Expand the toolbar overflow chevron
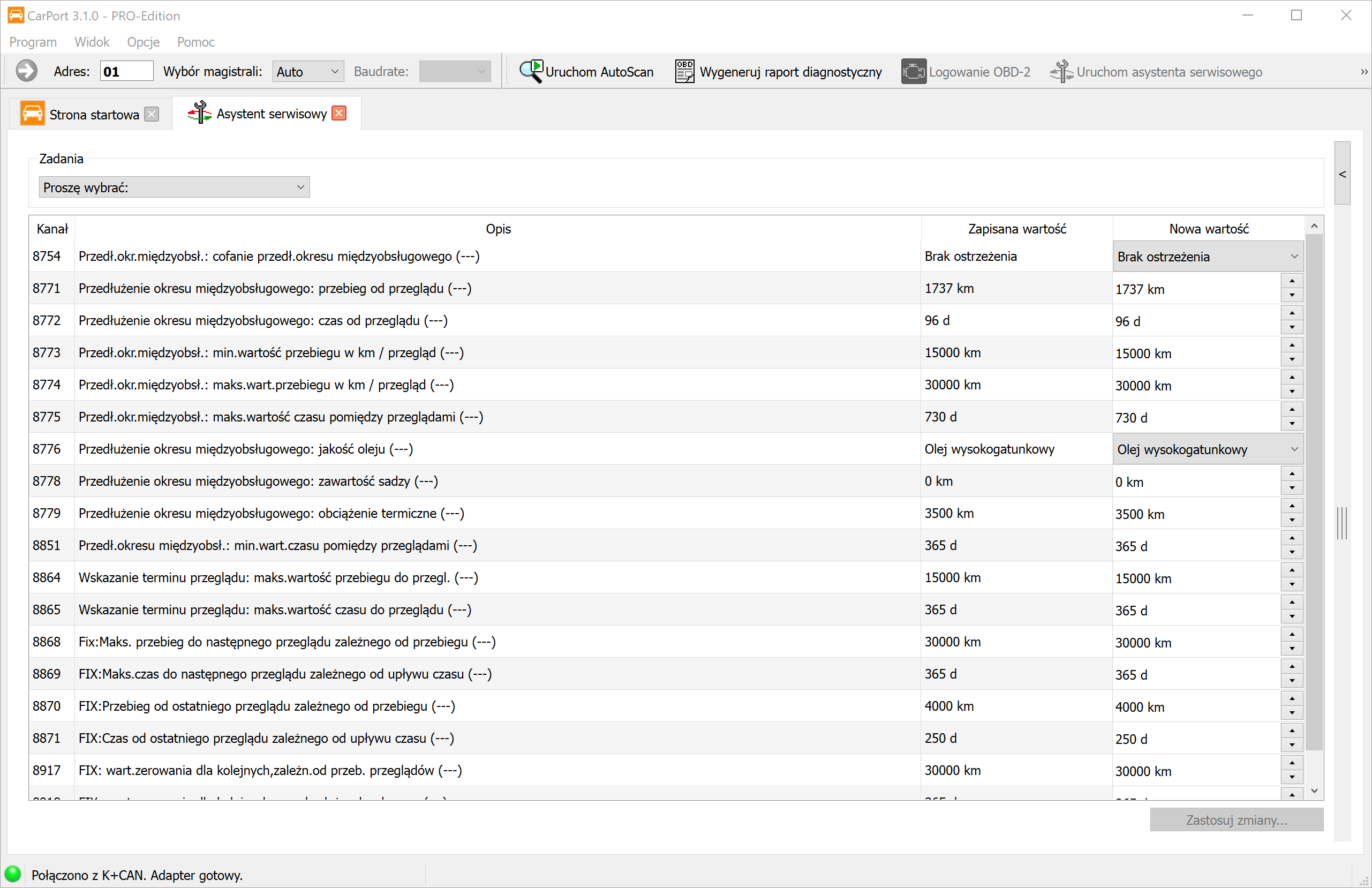This screenshot has height=888, width=1372. [1364, 72]
